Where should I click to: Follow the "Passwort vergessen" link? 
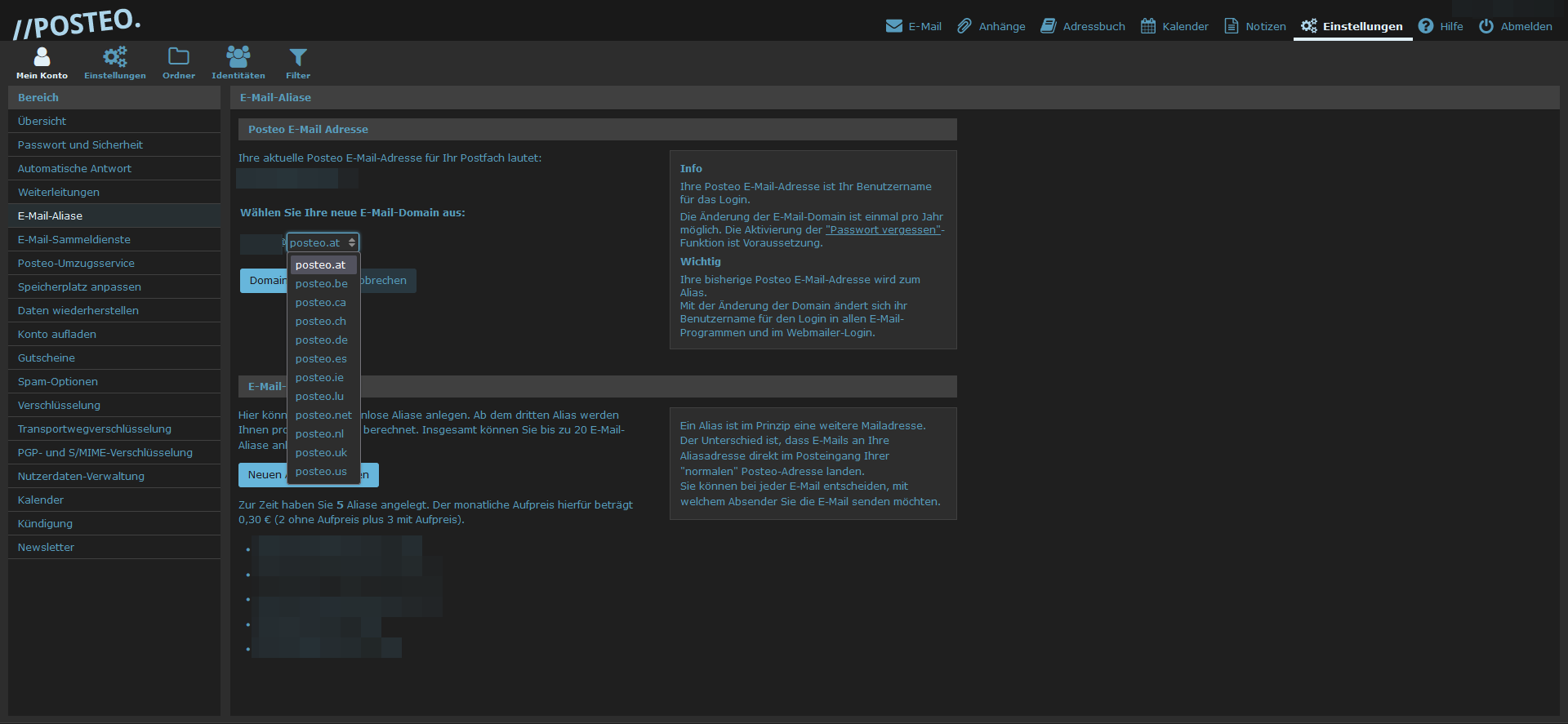click(883, 230)
